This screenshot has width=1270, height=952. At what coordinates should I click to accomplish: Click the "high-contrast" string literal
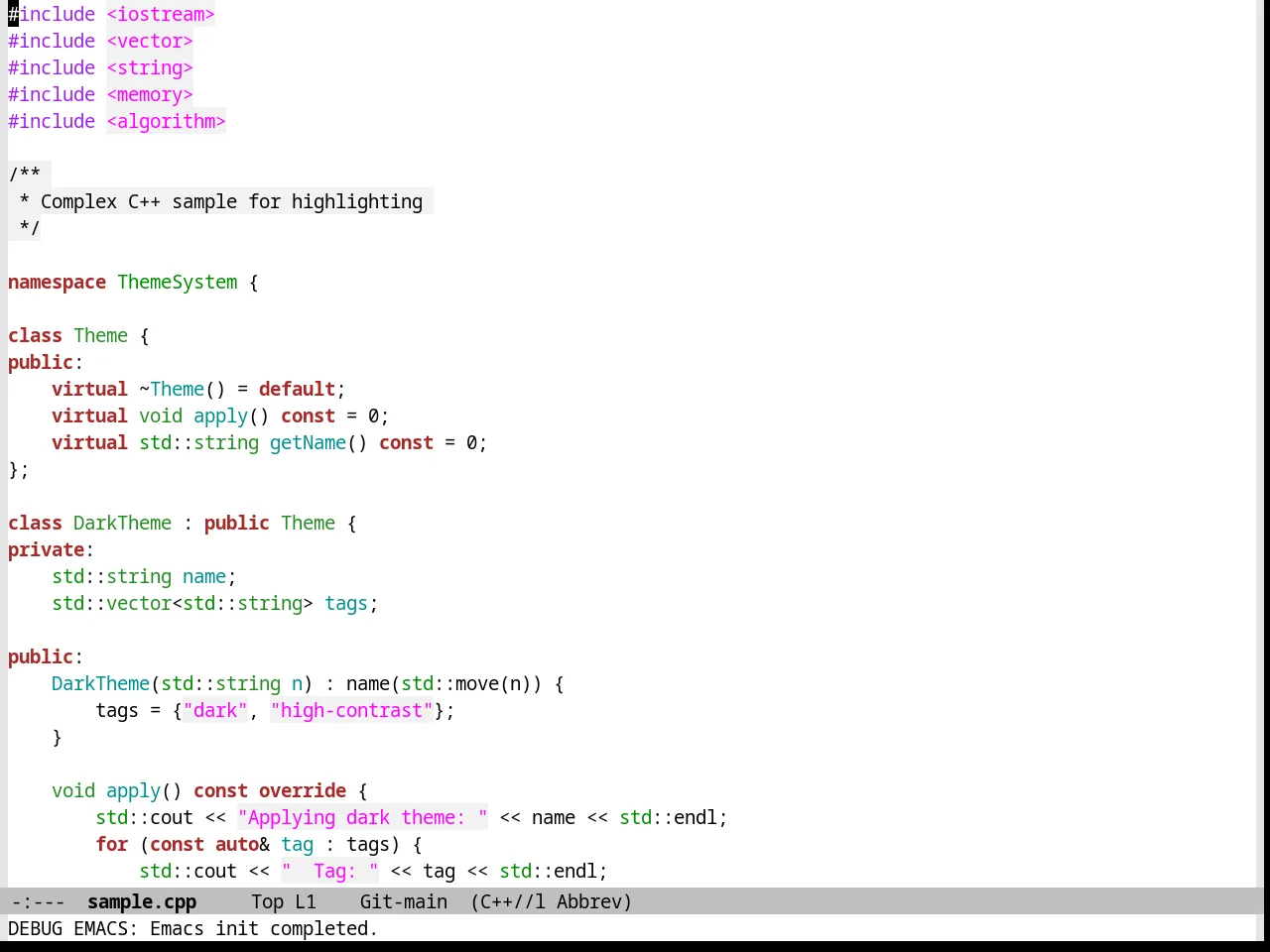[351, 710]
